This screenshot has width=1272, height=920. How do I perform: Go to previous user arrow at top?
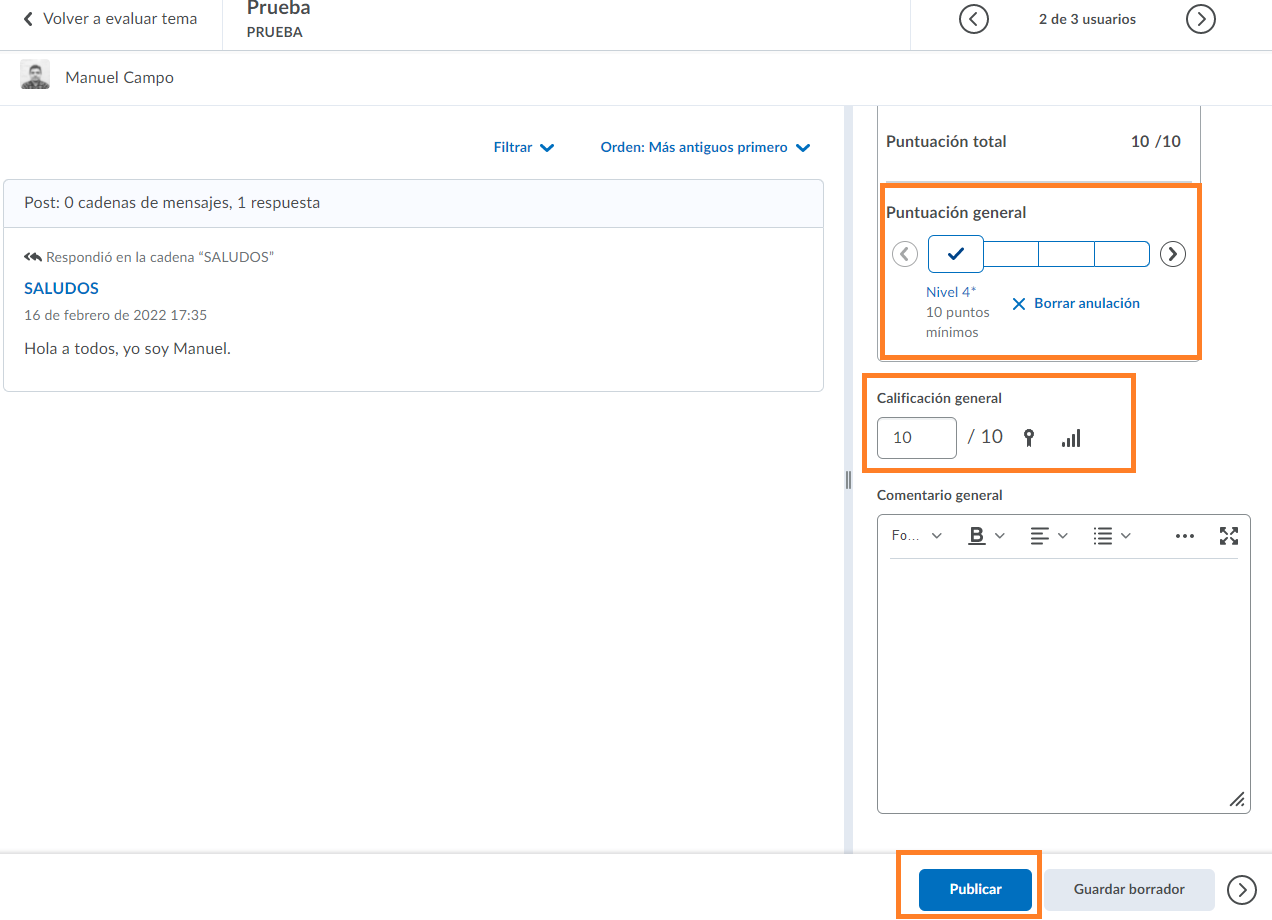click(x=973, y=19)
